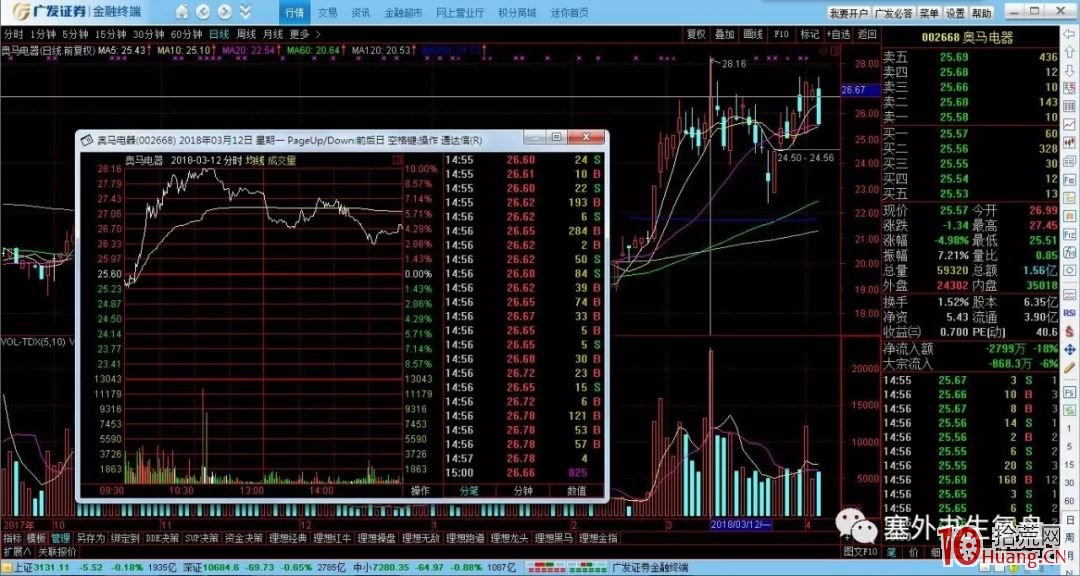Expand the double-chevron toolbar icon
The height and width of the screenshot is (576, 1080).
[245, 12]
